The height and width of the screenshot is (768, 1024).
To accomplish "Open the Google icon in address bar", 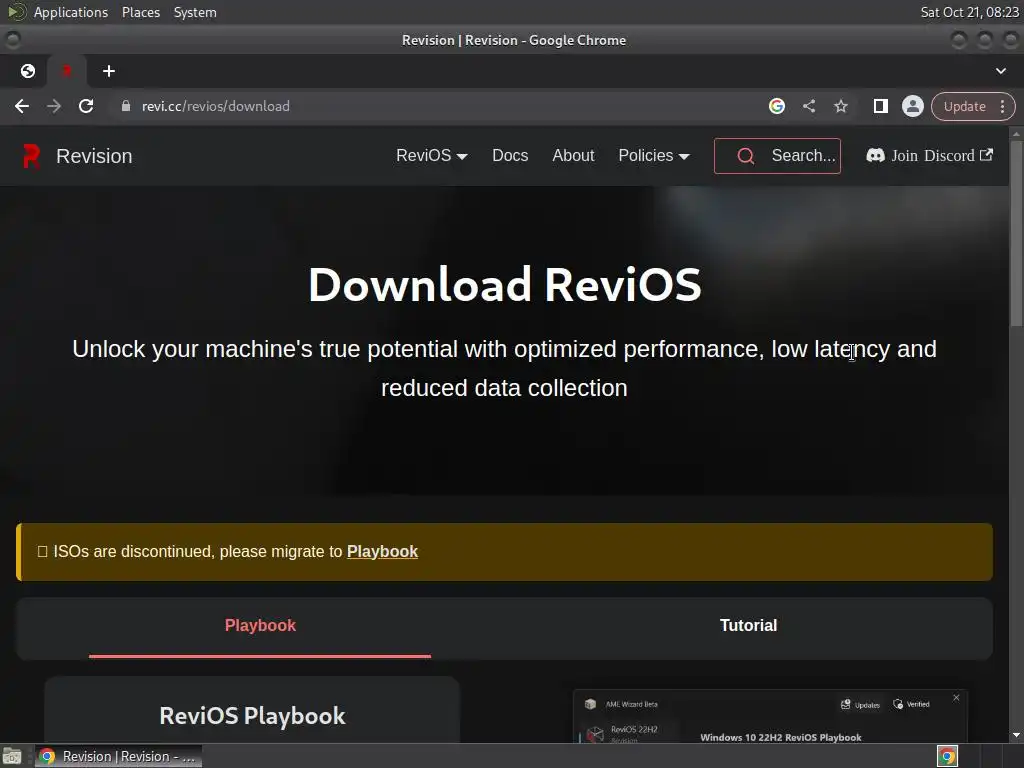I will pyautogui.click(x=776, y=106).
